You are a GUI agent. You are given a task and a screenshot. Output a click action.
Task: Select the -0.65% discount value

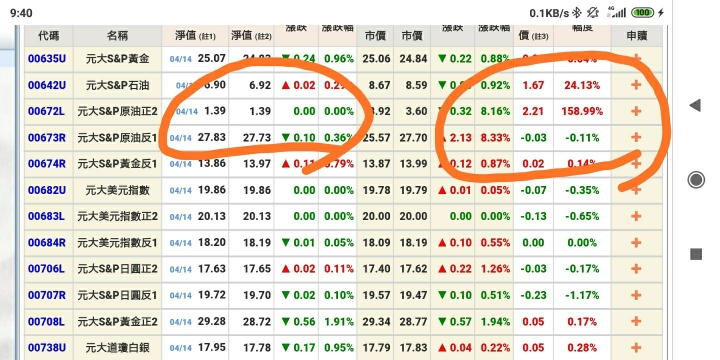(x=582, y=216)
